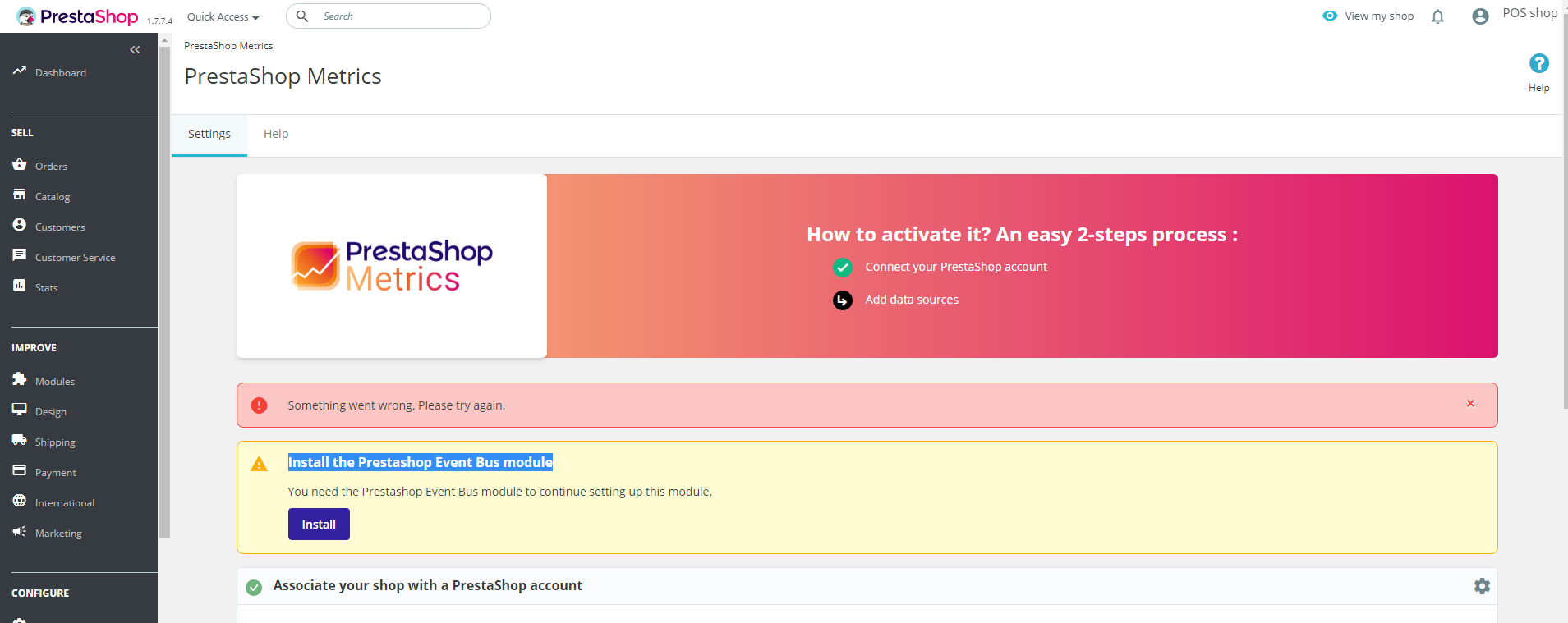This screenshot has height=623, width=1568.
Task: Click the Connect your PrestaShop account text
Action: pyautogui.click(x=956, y=267)
